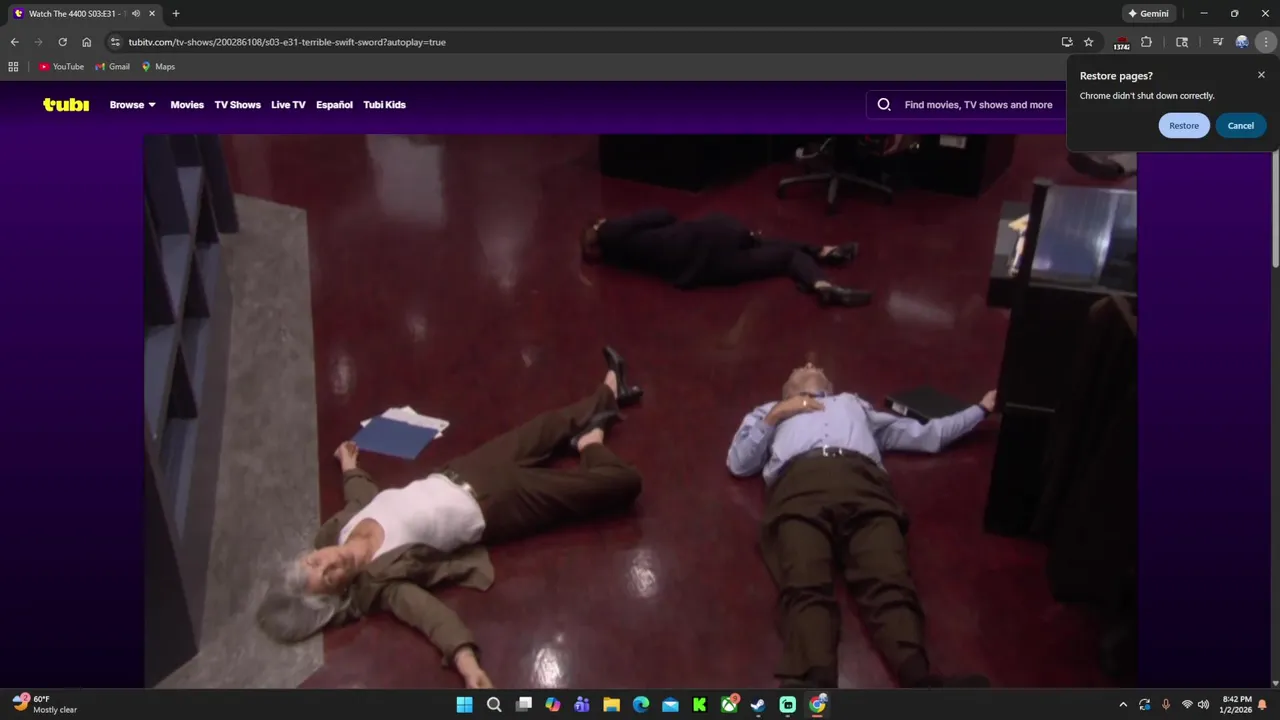Open Chrome's three-dot menu

pyautogui.click(x=1266, y=42)
